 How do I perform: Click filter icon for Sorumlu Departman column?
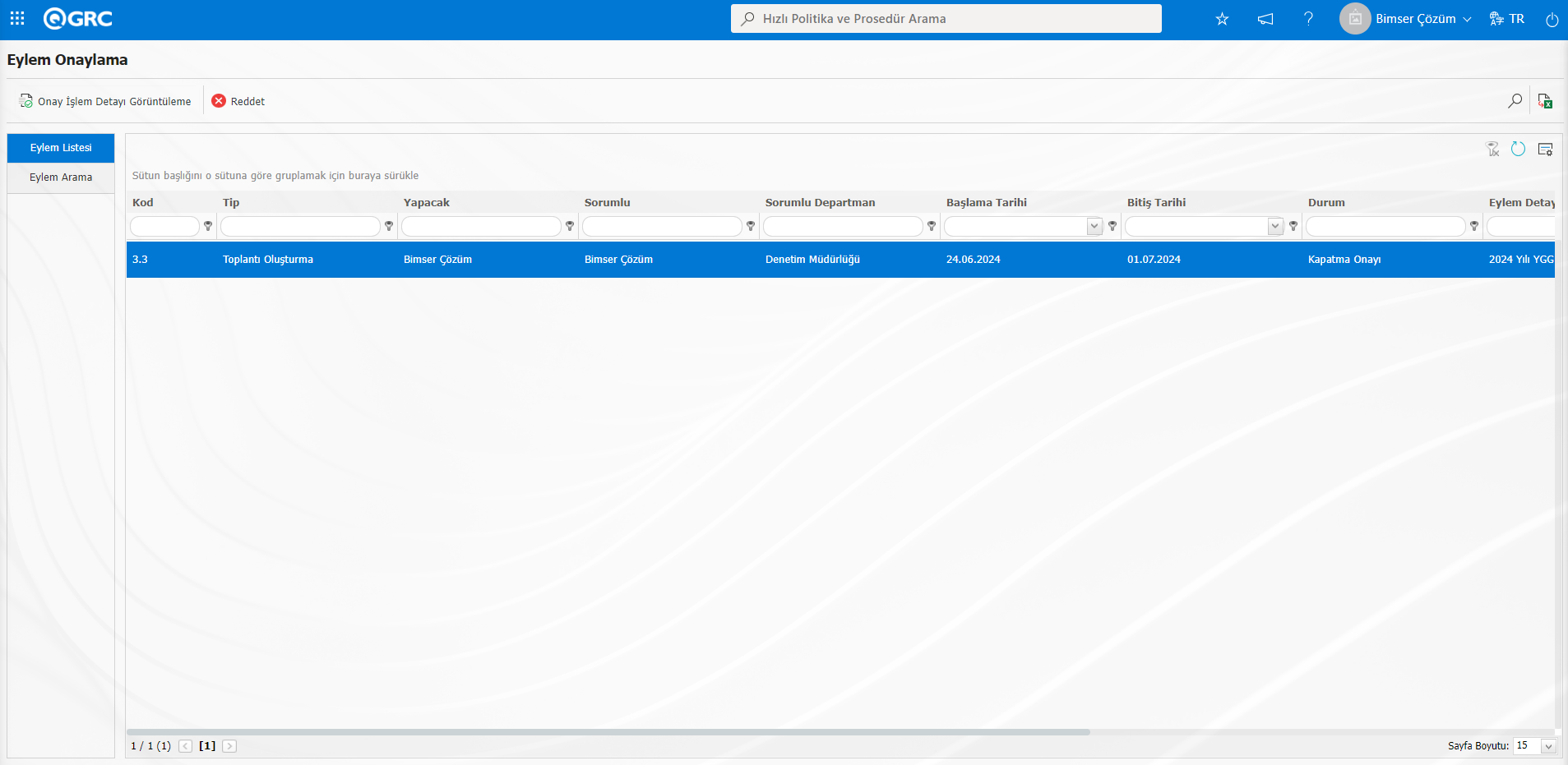coord(932,226)
